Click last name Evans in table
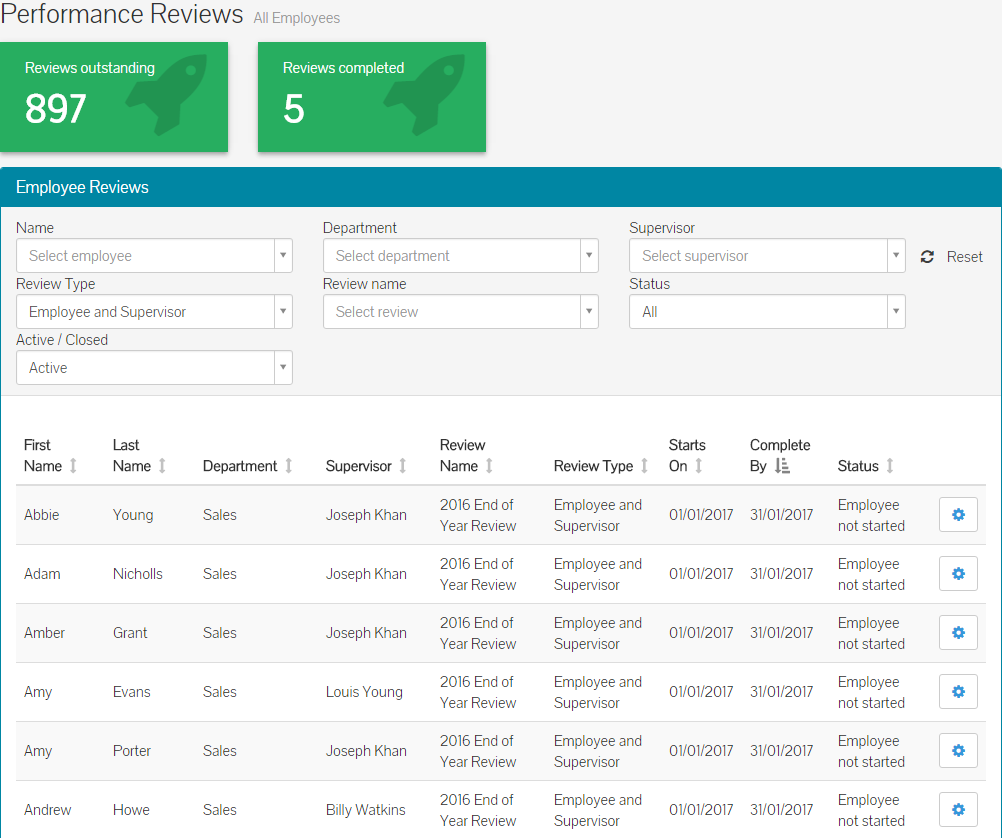Viewport: 1002px width, 838px height. click(132, 692)
